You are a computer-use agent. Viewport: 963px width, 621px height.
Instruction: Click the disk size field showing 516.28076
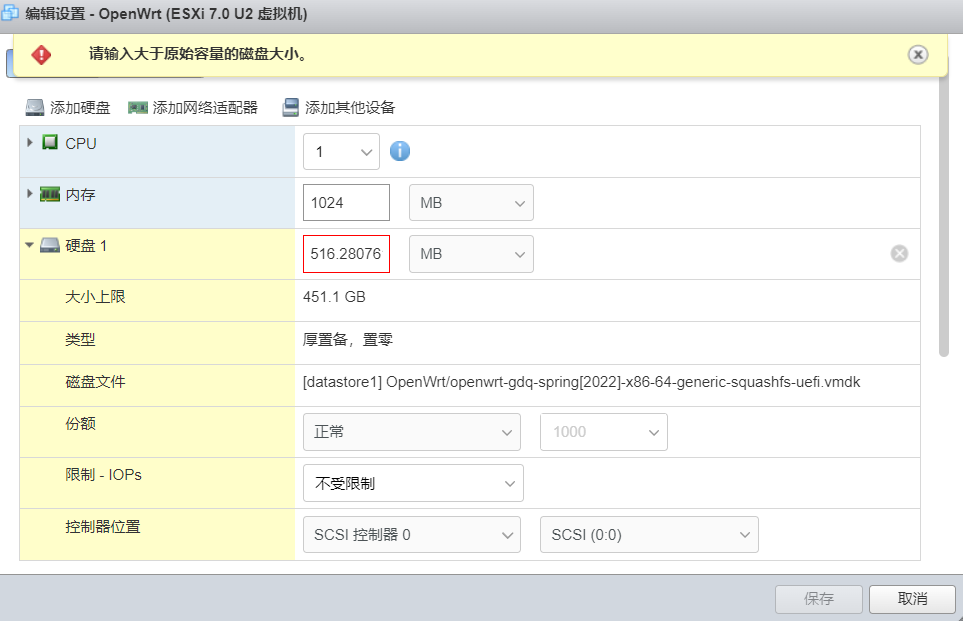tap(346, 254)
